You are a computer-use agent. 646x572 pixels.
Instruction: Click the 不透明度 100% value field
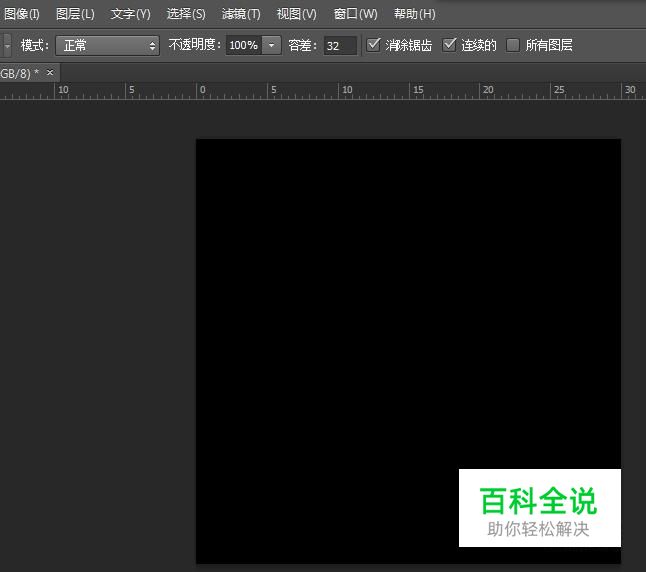[243, 45]
